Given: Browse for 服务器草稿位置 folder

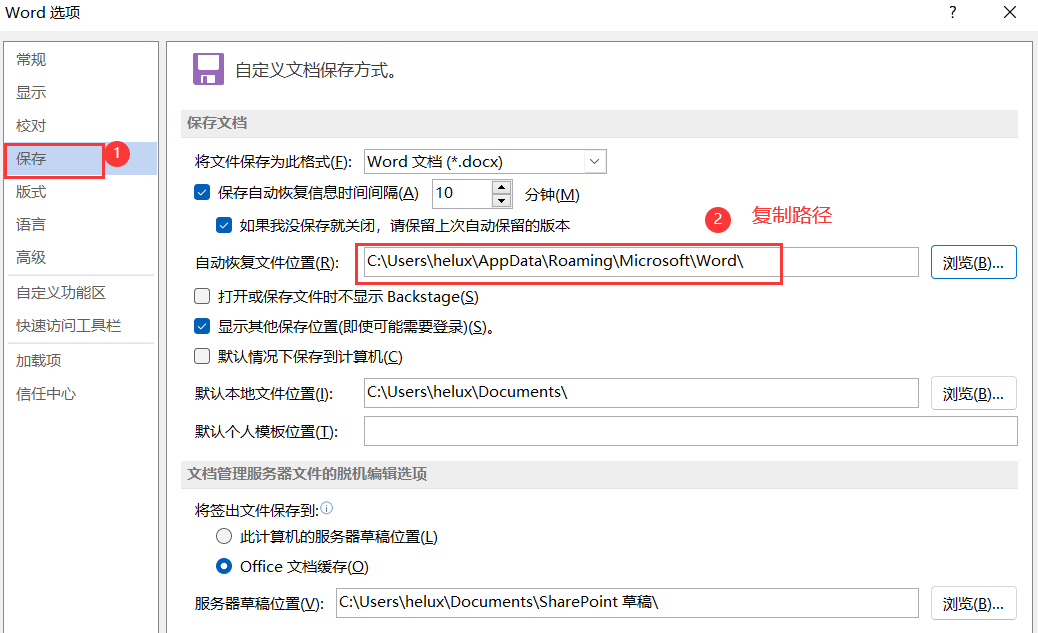Looking at the screenshot, I should 973,603.
